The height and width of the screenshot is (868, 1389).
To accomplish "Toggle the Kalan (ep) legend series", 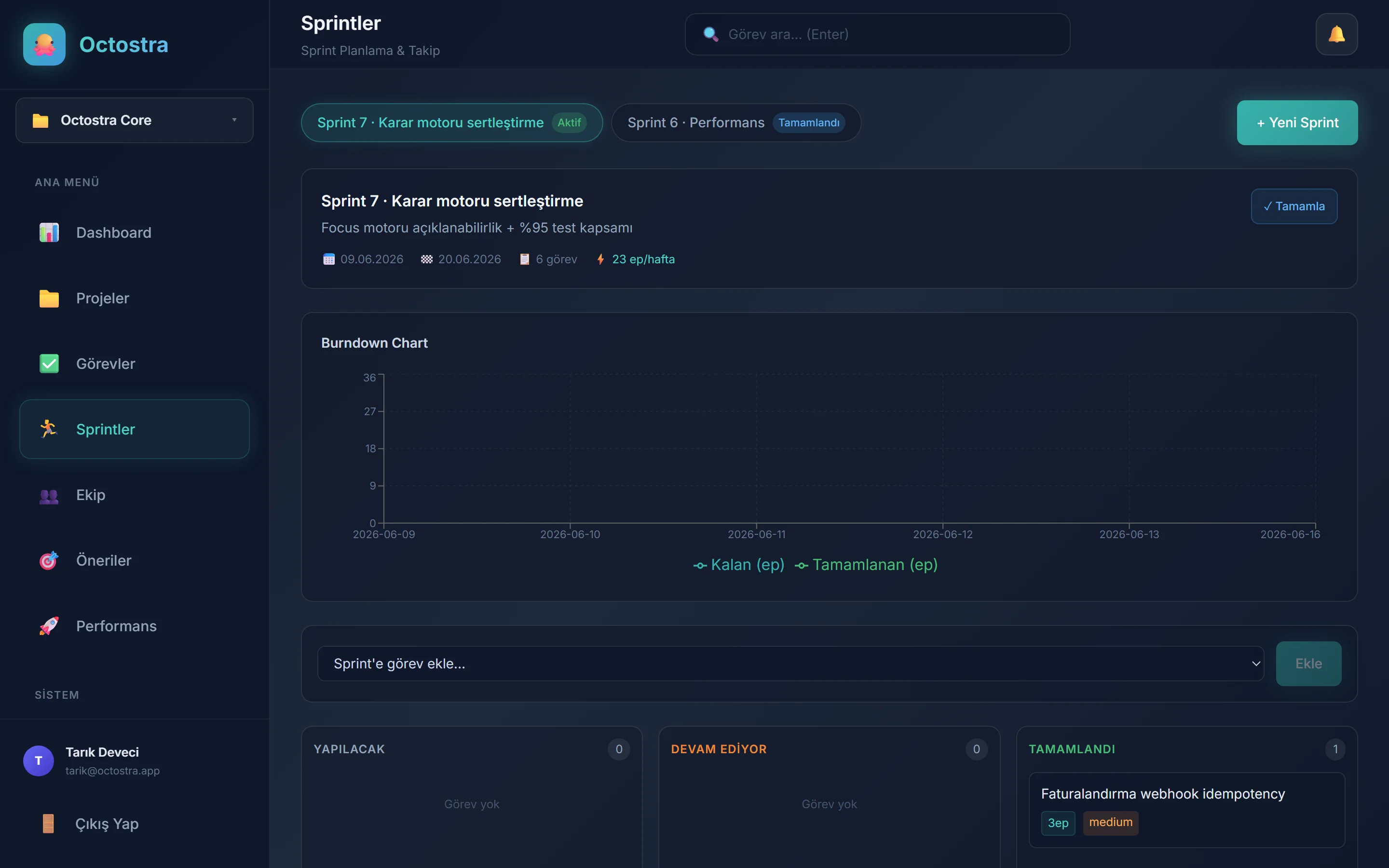I will pos(739,565).
